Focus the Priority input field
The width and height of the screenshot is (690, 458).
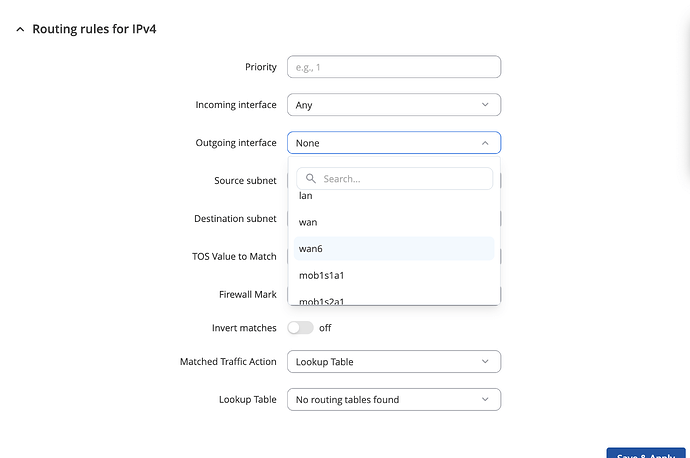point(393,67)
